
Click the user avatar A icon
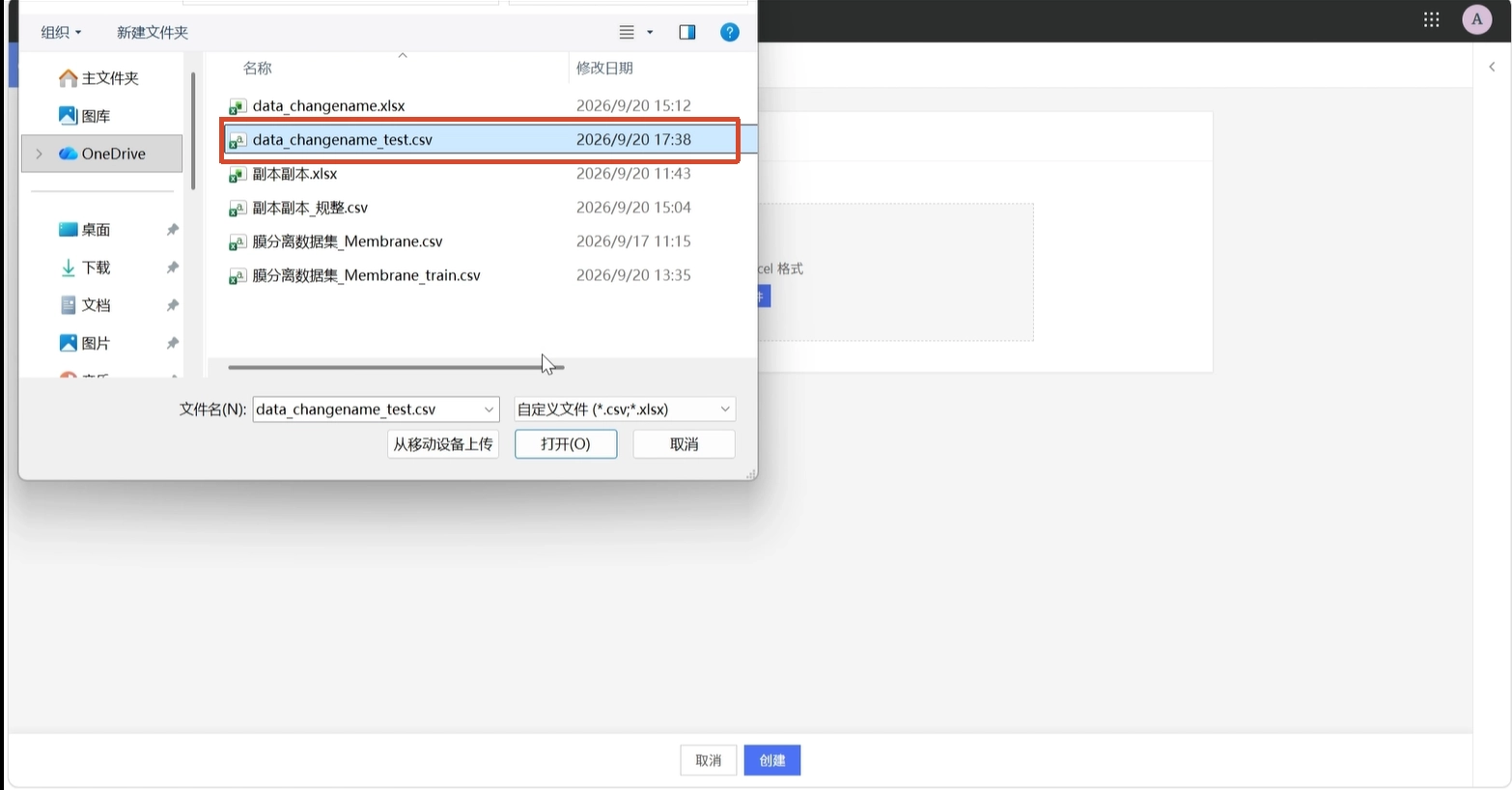[x=1476, y=19]
